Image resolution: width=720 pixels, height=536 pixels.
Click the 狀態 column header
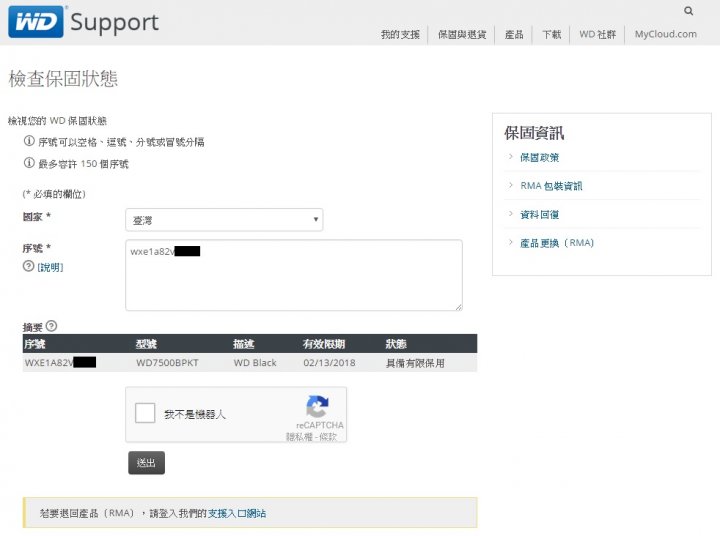396,344
